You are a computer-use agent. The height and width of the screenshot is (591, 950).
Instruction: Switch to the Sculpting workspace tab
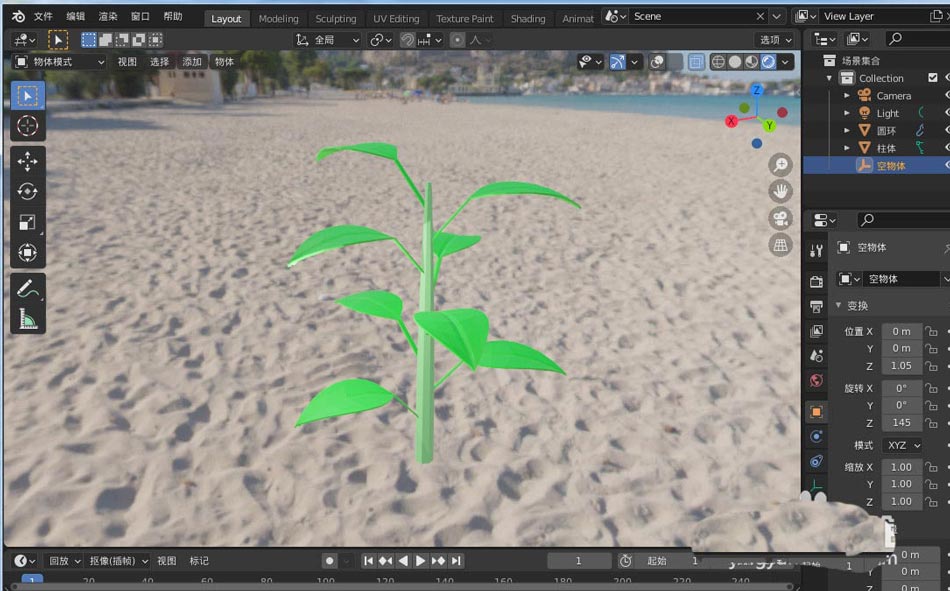pyautogui.click(x=336, y=19)
